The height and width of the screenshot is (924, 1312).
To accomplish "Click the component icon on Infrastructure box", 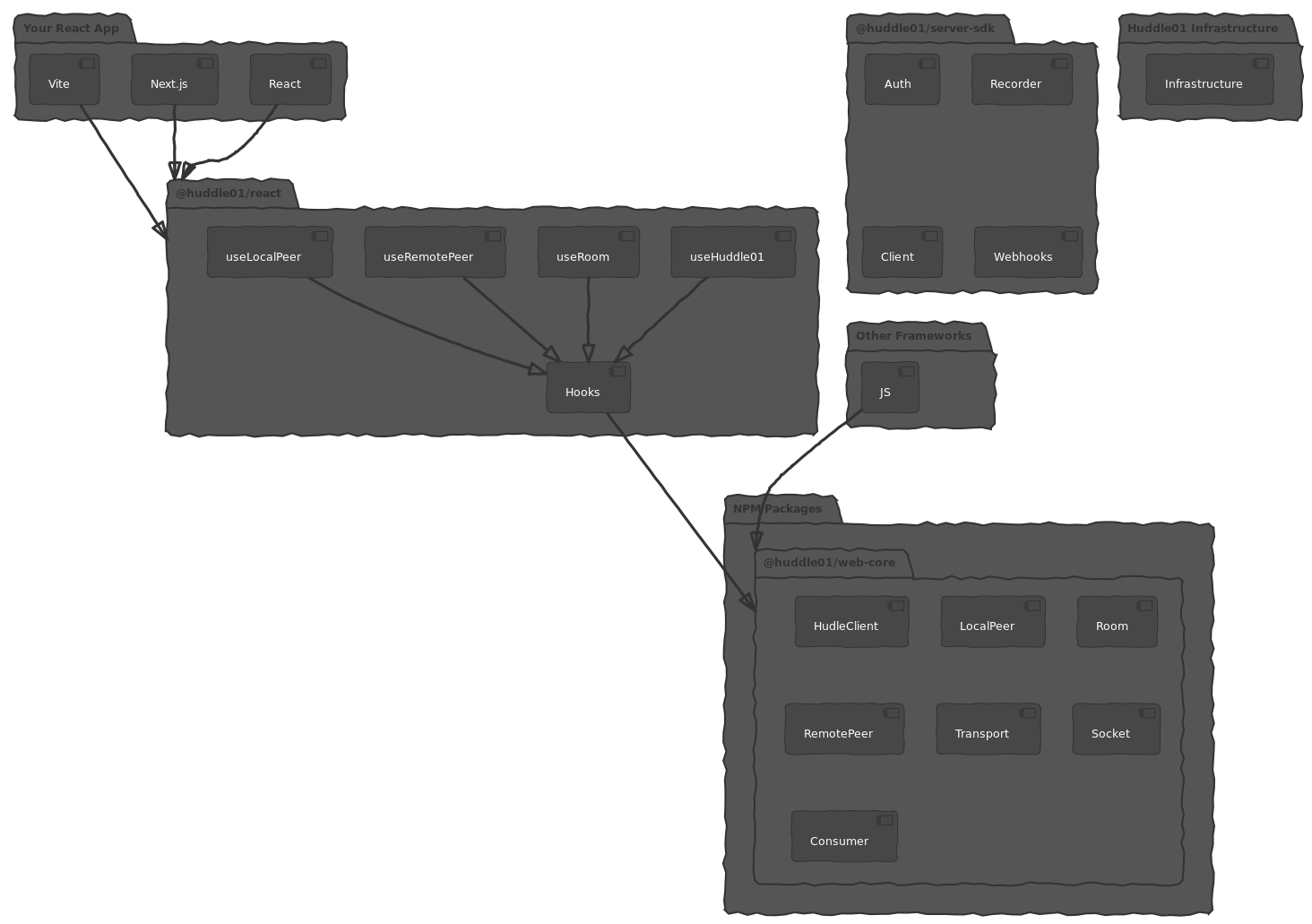I will [x=1261, y=64].
